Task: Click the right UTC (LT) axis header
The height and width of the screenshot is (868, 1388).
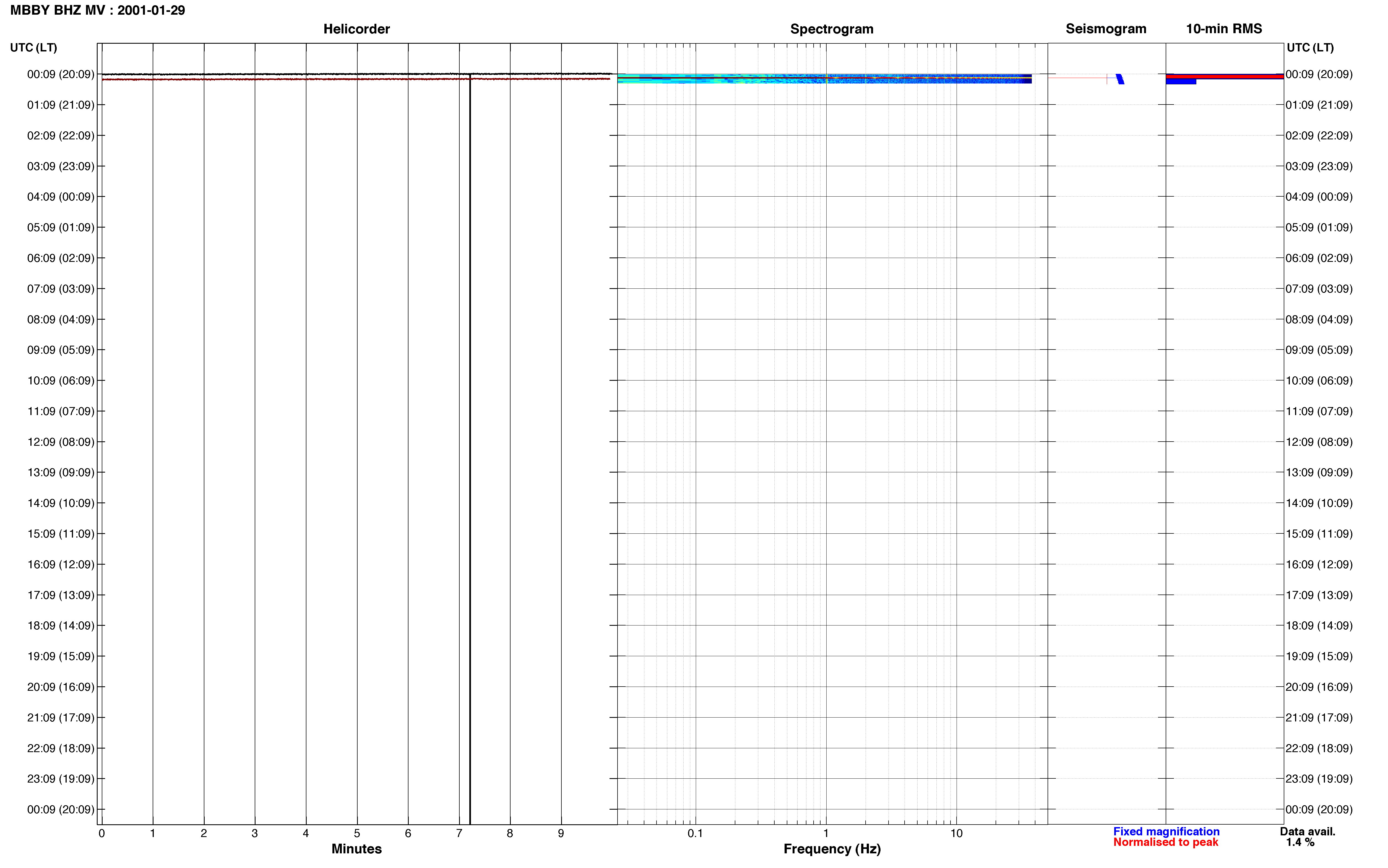Action: pos(1310,48)
